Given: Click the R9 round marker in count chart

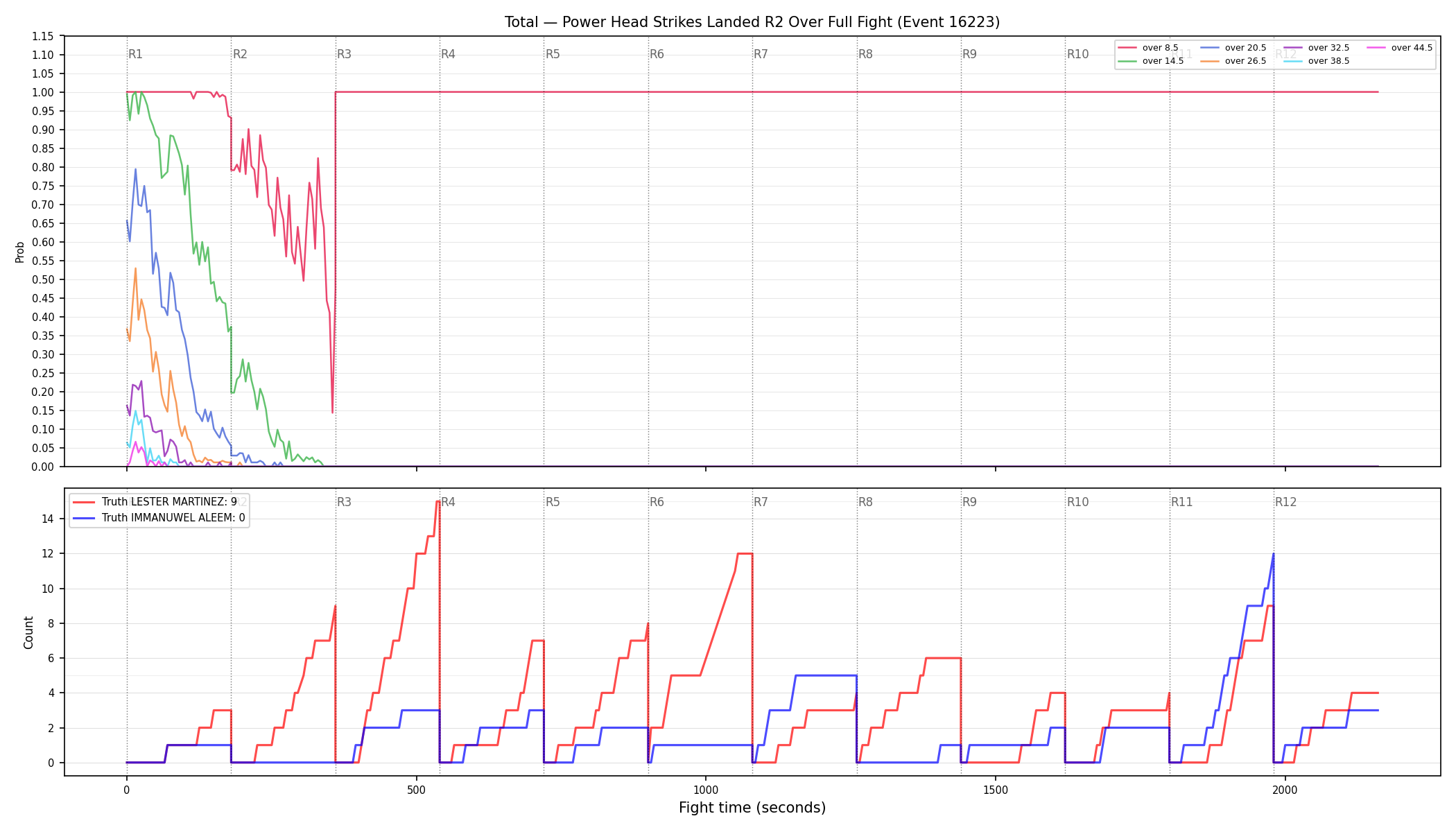Looking at the screenshot, I should point(969,502).
